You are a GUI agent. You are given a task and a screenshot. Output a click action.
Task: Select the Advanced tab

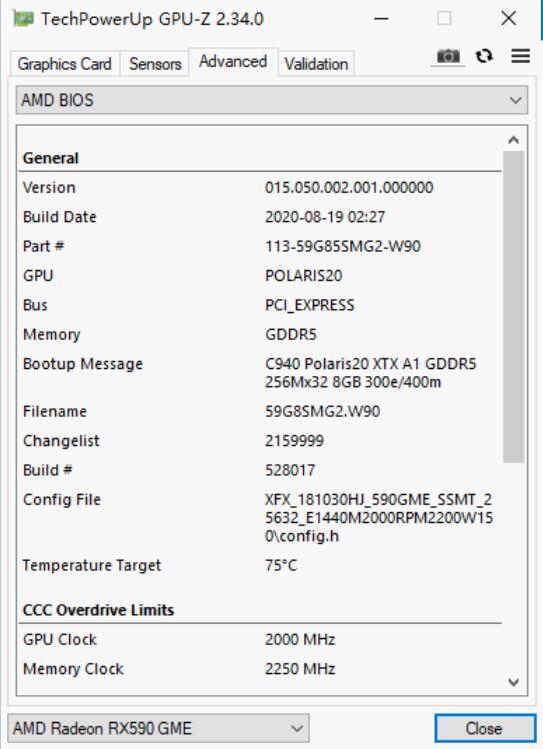233,62
